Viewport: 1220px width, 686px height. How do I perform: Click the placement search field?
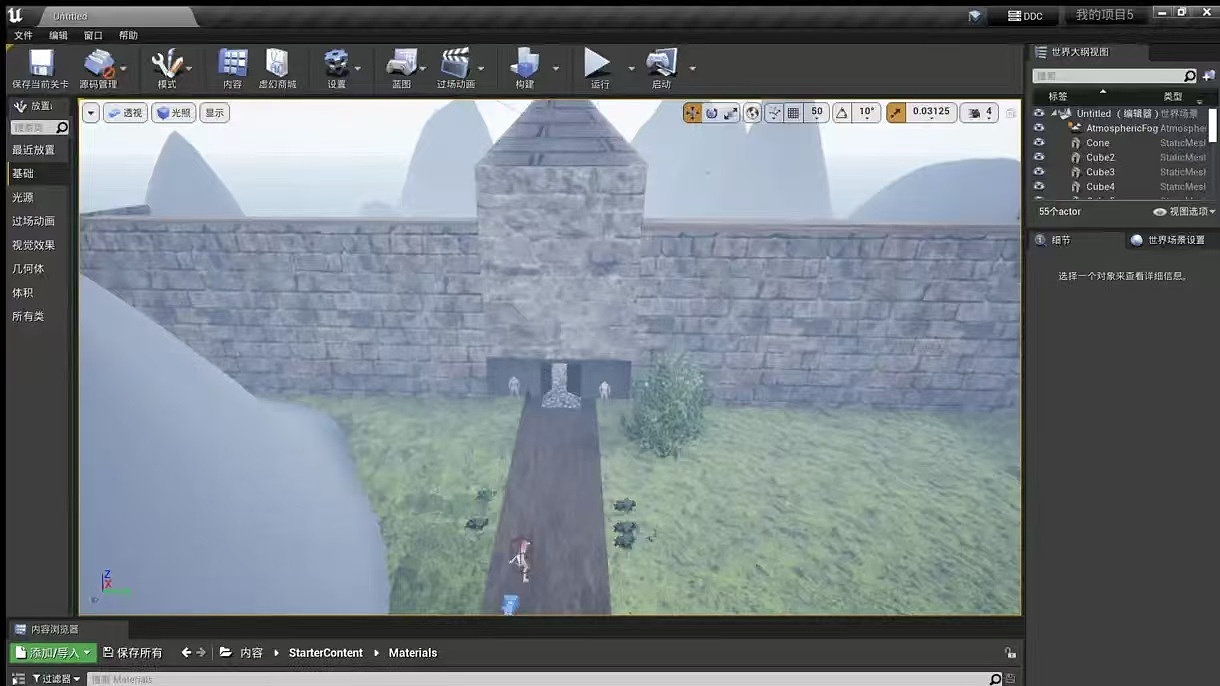click(40, 128)
